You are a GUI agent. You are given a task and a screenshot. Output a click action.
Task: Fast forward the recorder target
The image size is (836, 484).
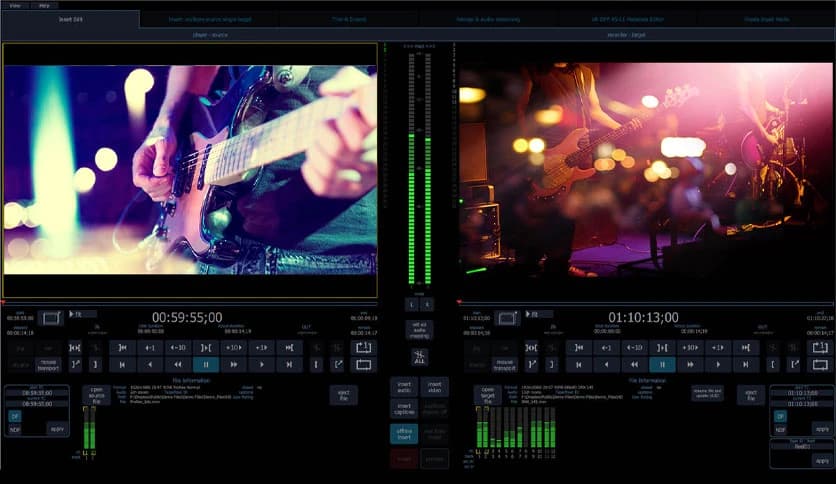pos(690,365)
